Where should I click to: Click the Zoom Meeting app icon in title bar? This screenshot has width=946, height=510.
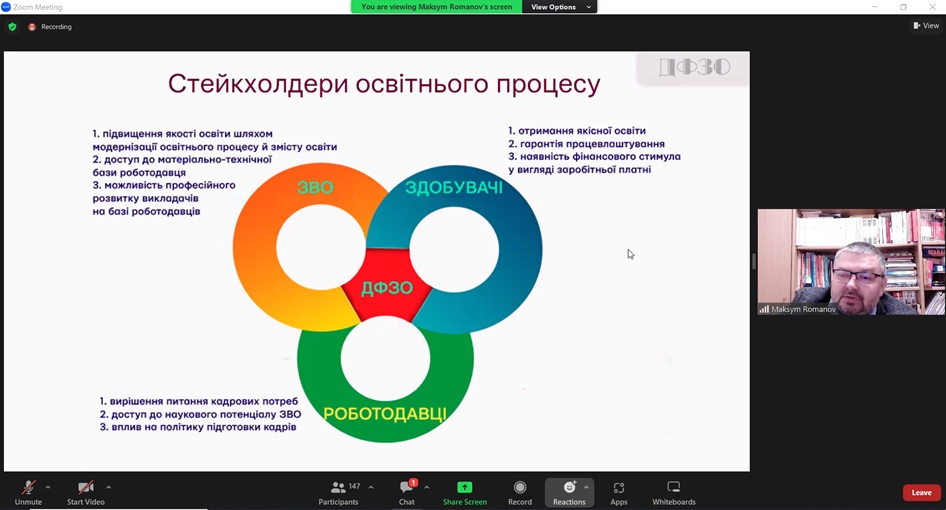point(6,7)
